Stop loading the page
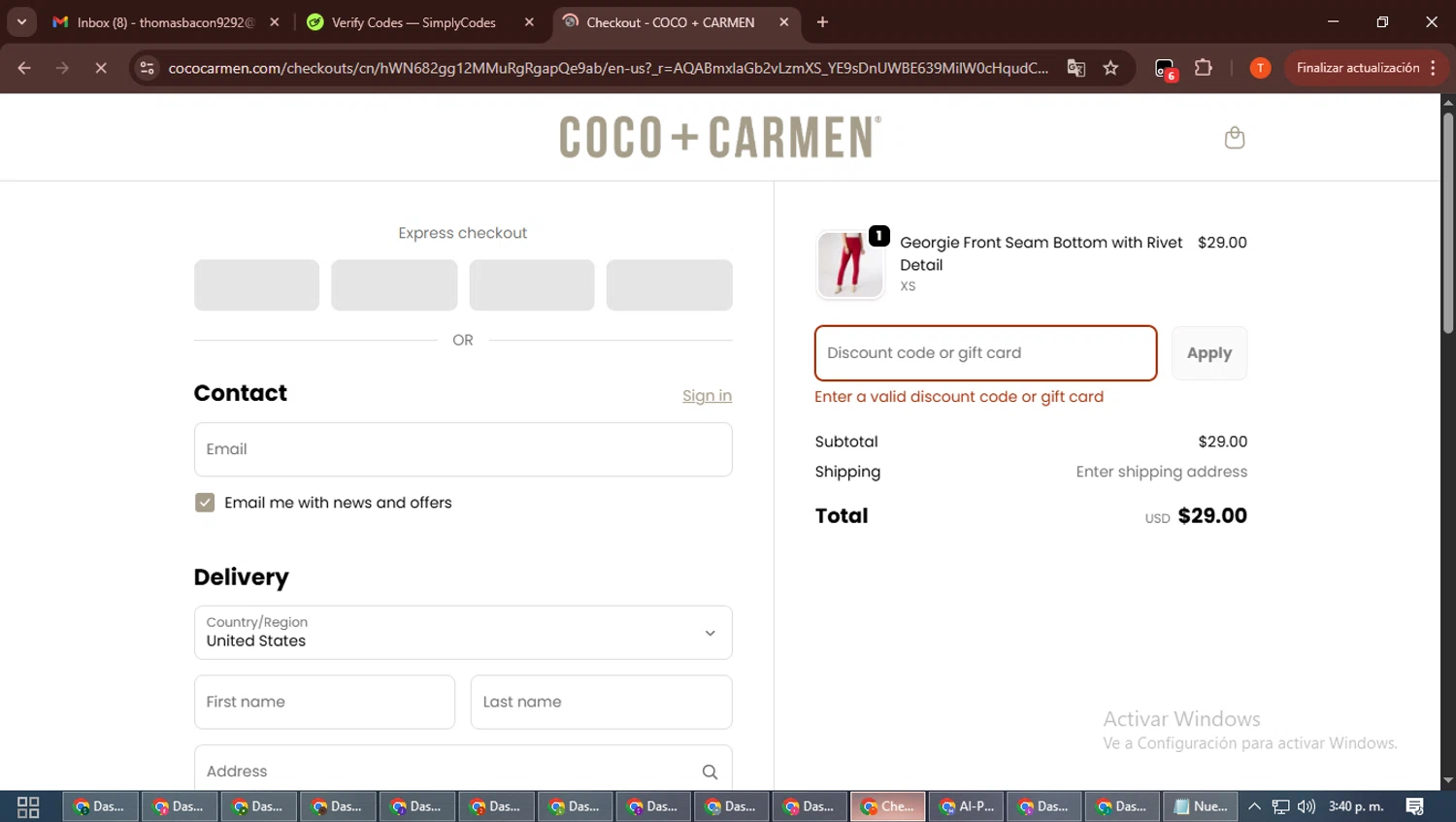The image size is (1456, 822). [100, 68]
